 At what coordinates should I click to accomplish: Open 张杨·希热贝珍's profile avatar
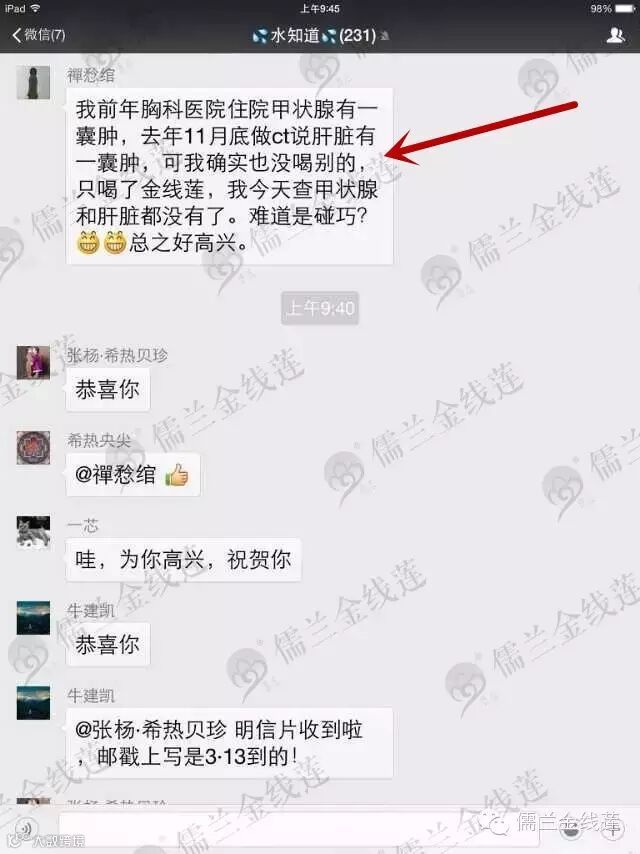pyautogui.click(x=33, y=362)
